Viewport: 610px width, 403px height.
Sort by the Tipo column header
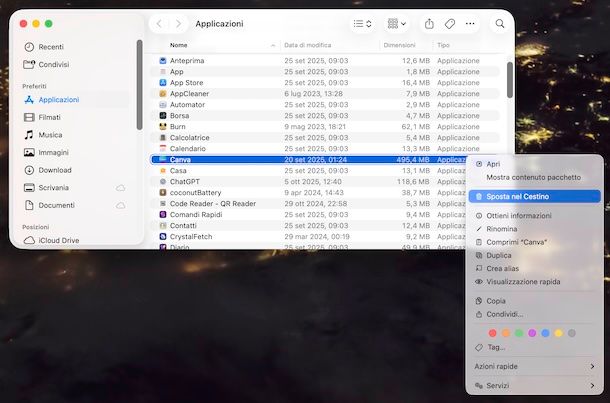pos(443,45)
